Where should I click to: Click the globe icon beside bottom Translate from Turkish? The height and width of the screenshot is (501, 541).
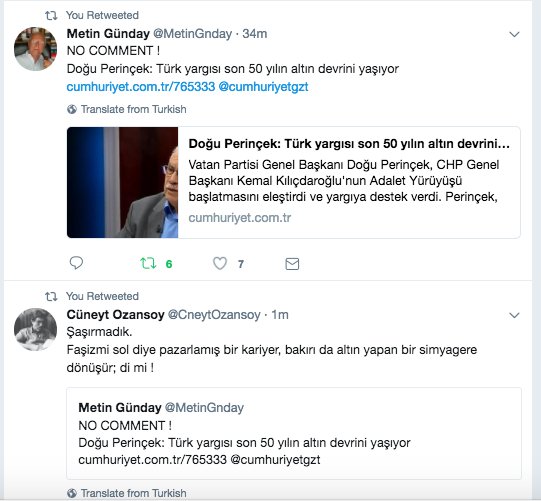(72, 493)
